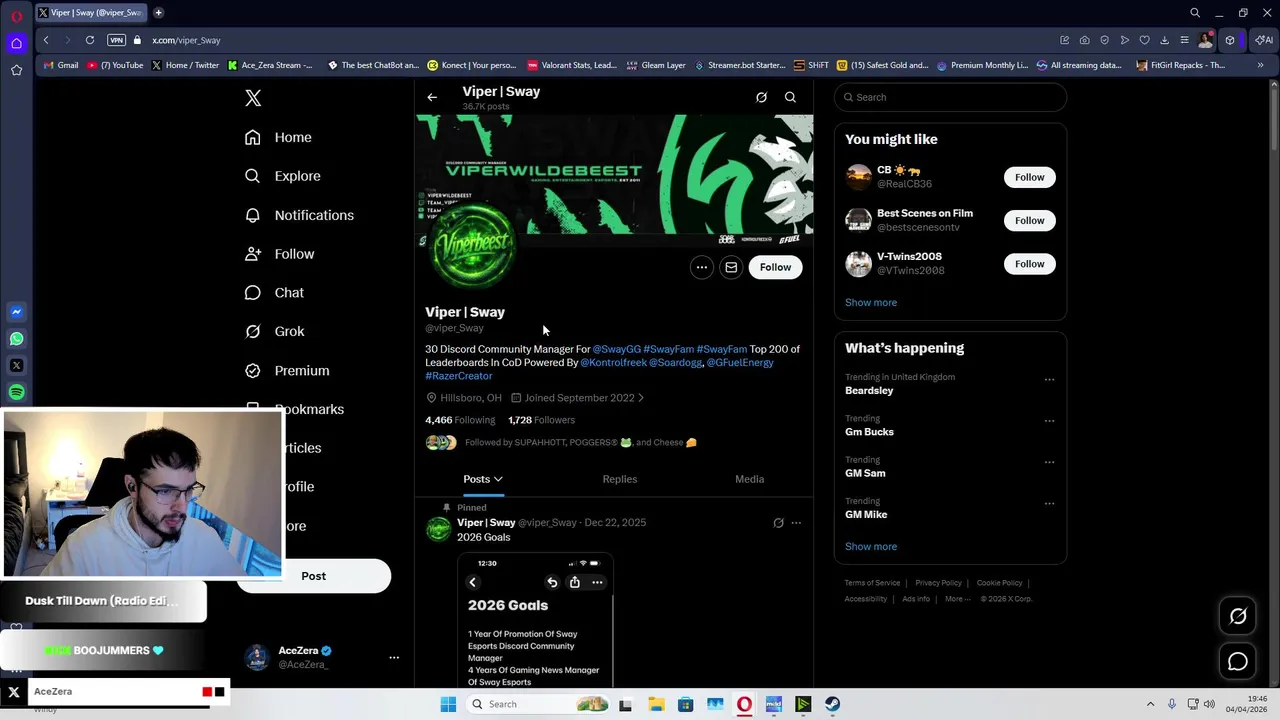This screenshot has width=1280, height=720.
Task: Open the floating Grok button
Action: click(1238, 616)
